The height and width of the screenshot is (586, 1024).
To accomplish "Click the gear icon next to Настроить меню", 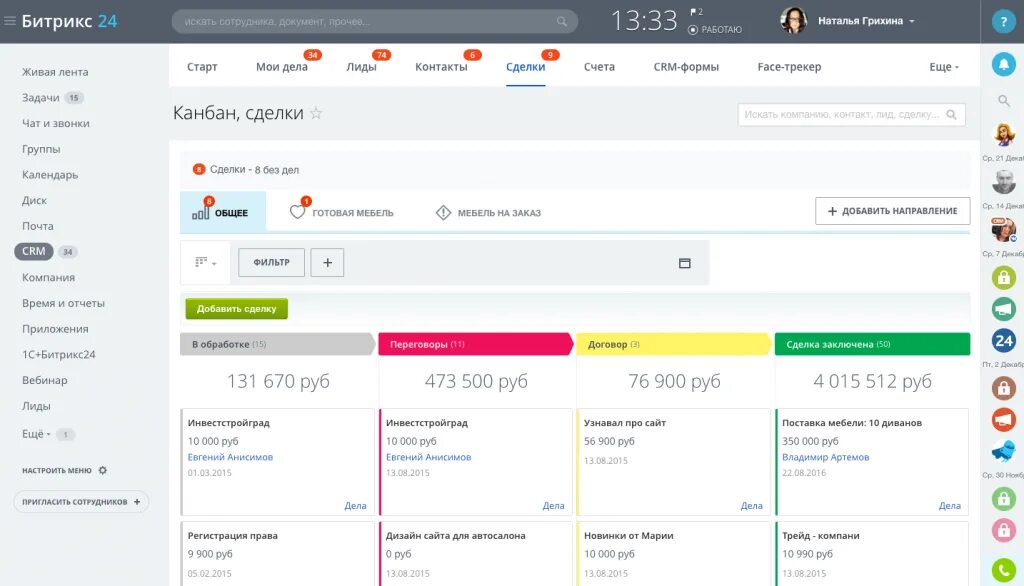I will pos(103,470).
